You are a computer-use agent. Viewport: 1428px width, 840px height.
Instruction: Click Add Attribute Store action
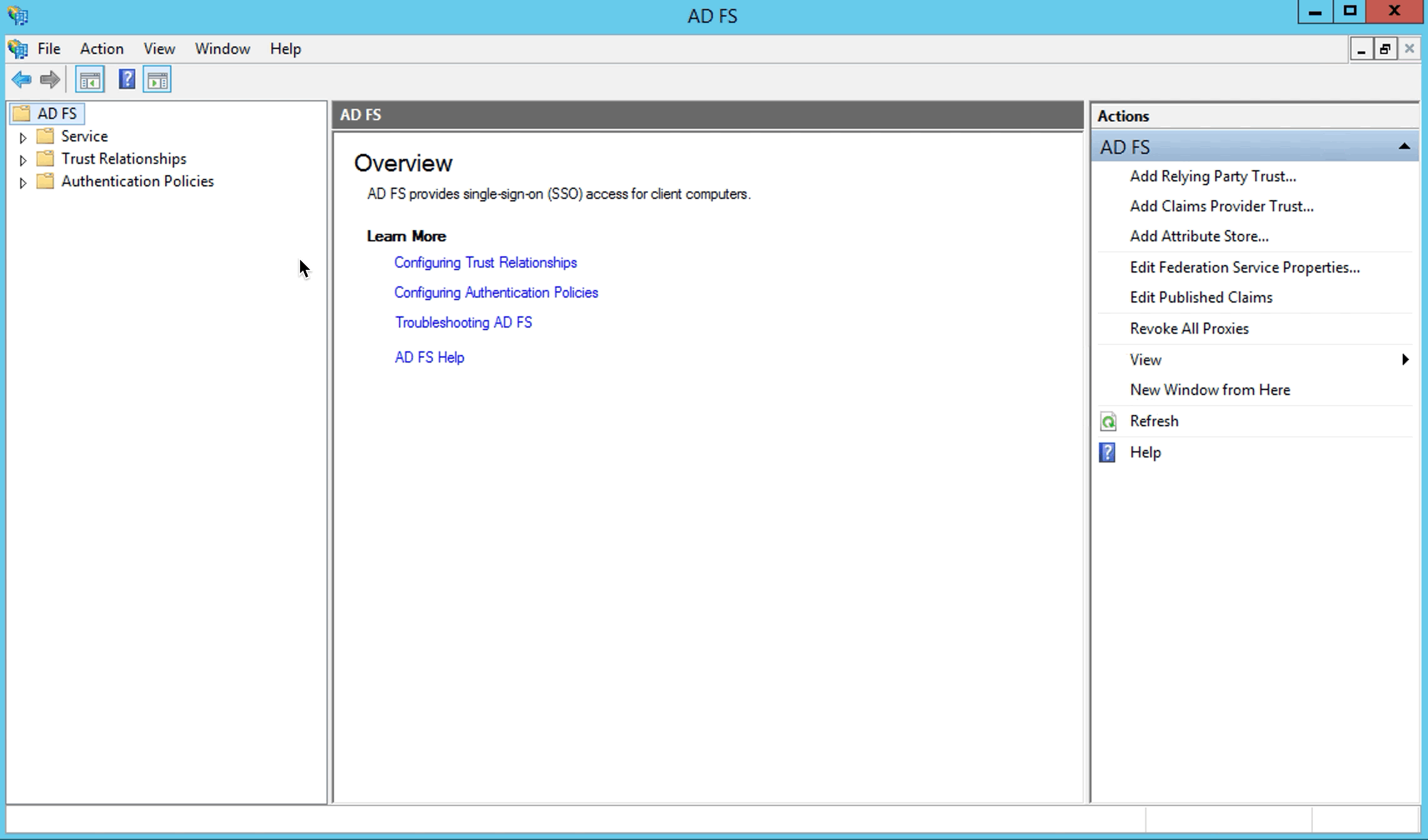point(1199,236)
